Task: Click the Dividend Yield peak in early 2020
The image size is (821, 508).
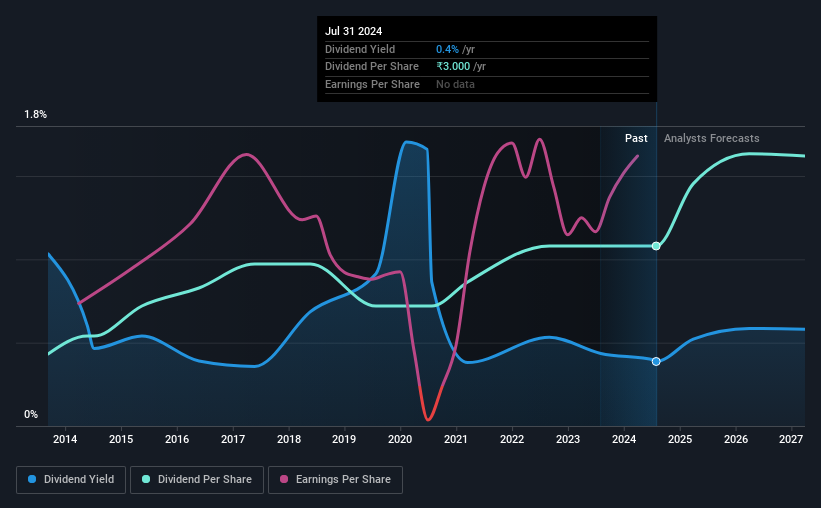Action: (407, 142)
